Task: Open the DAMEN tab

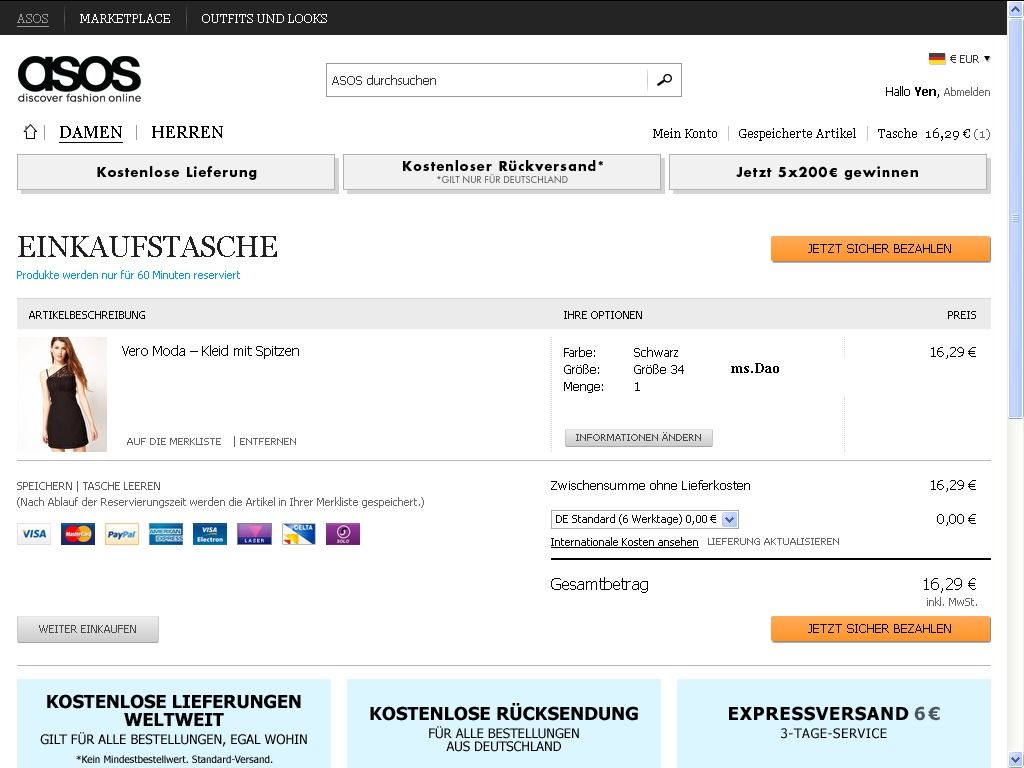Action: click(91, 132)
